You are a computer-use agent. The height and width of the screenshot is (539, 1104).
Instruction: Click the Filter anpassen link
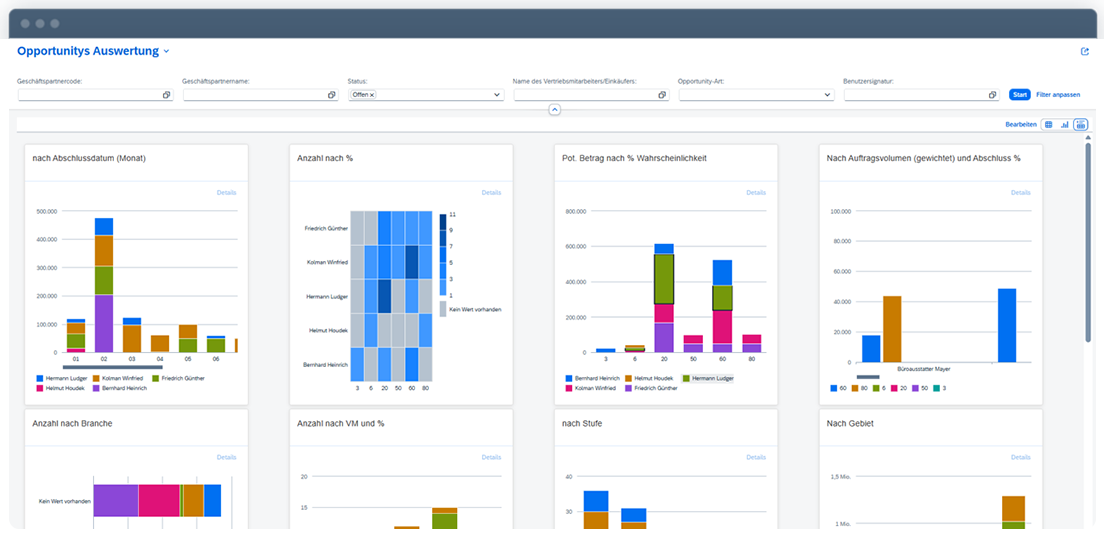1057,95
